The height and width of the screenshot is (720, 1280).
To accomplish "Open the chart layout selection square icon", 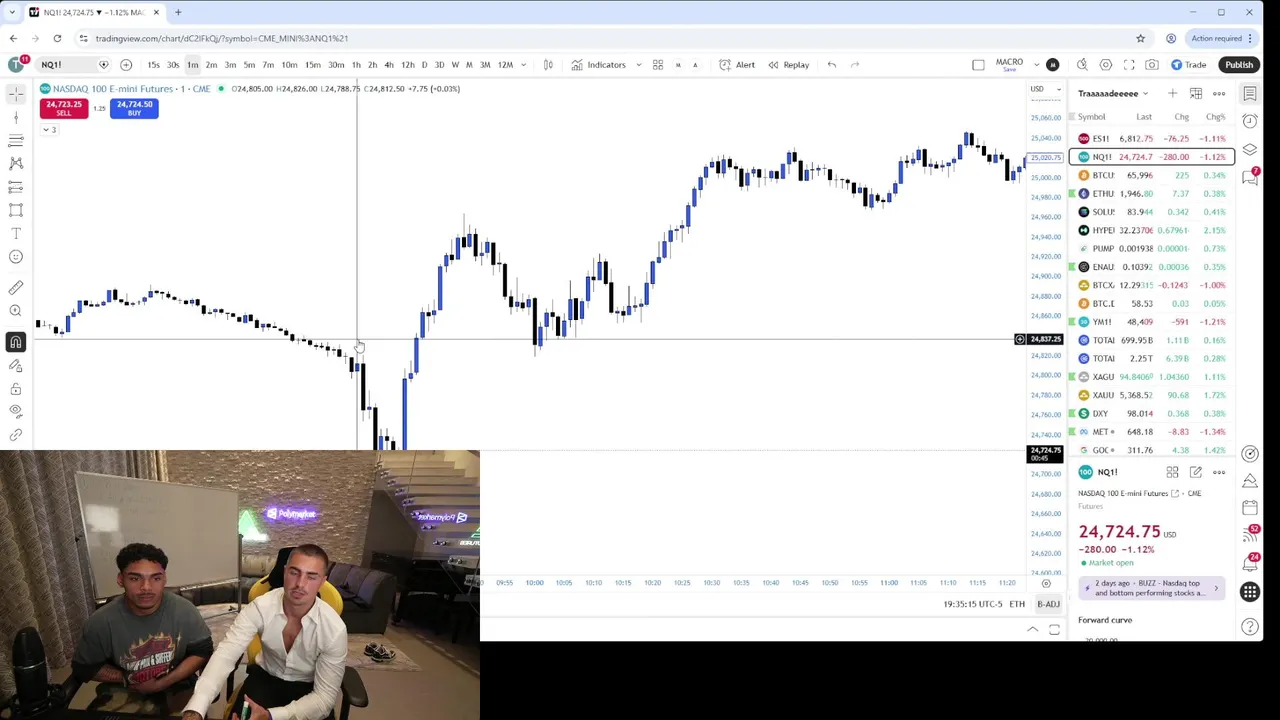I will point(978,65).
